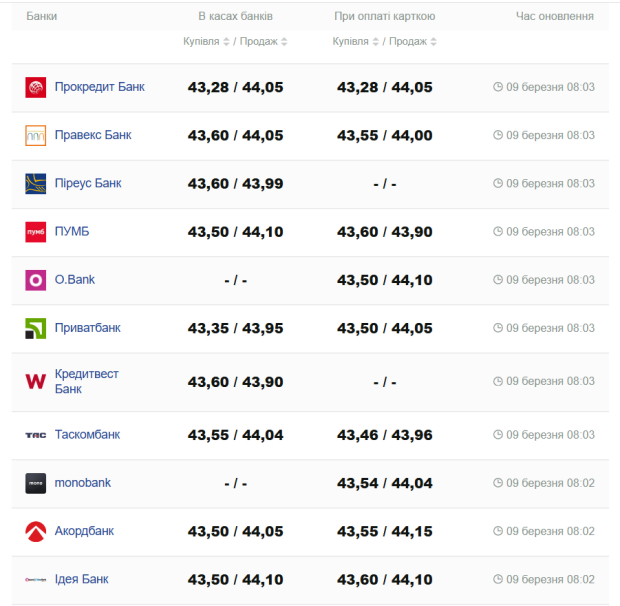The height and width of the screenshot is (606, 620).
Task: Click the red ПУМБ logo icon
Action: (36, 232)
